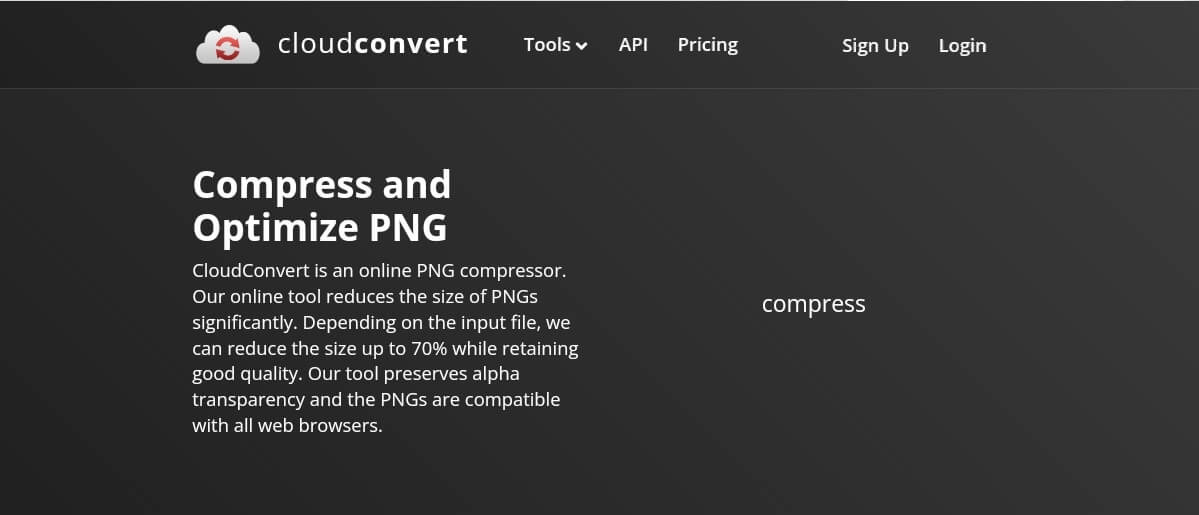Click 'Optimize PNG' in the heading's second line
This screenshot has height=515, width=1199.
[x=320, y=228]
